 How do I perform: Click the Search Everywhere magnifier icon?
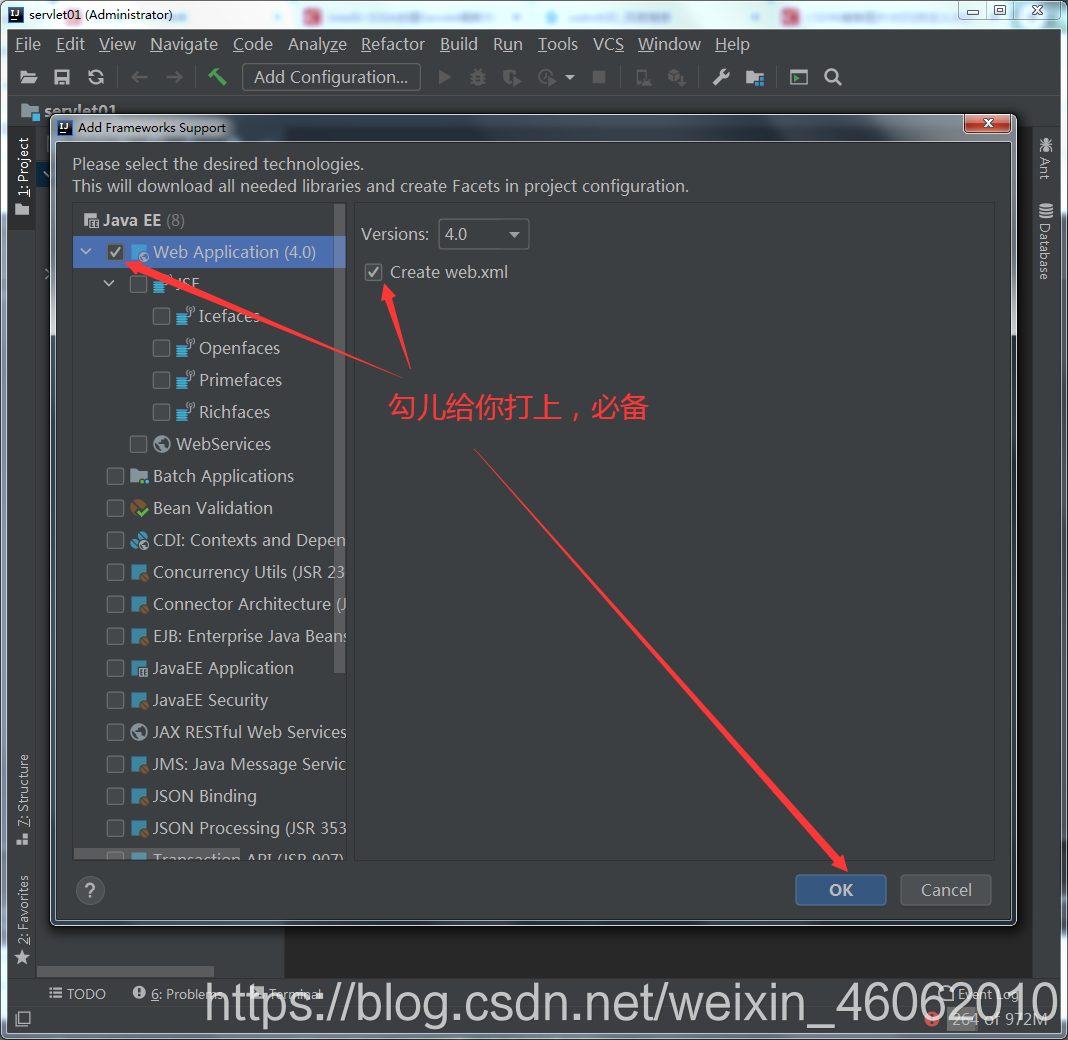pos(832,77)
